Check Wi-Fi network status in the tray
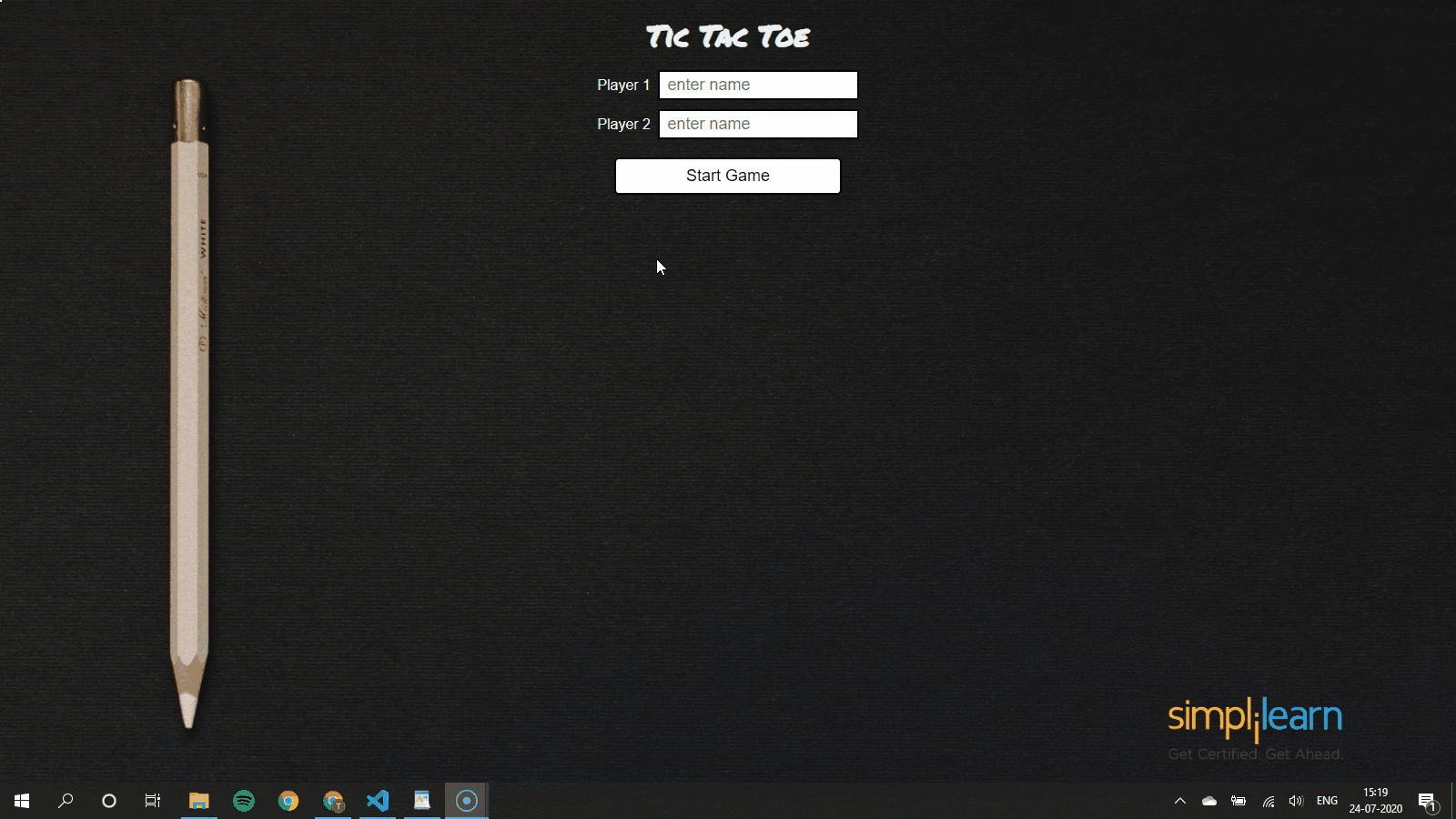 [x=1267, y=801]
